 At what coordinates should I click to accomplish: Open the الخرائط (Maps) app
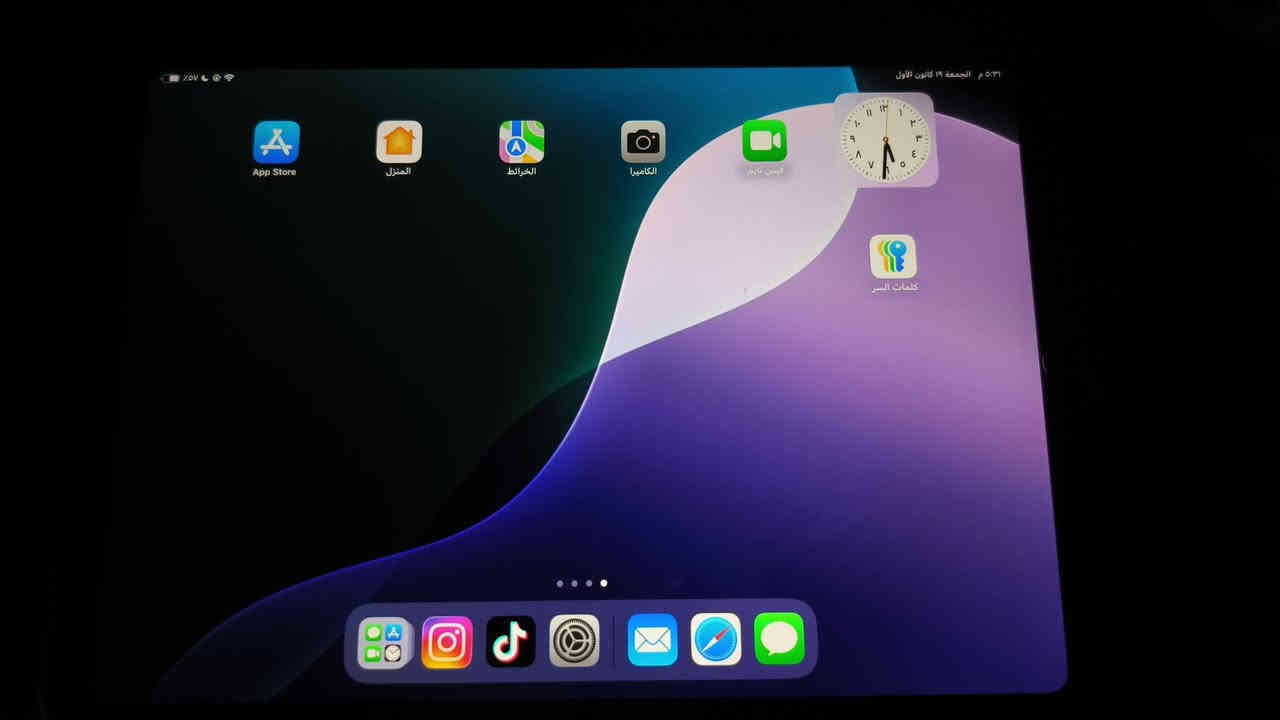pyautogui.click(x=520, y=140)
